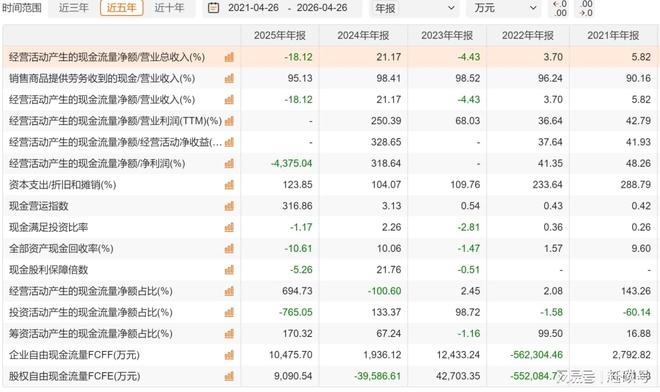The image size is (660, 392).
Task: Open chart icon for 资本支出/折旧和摊销(%) row
Action: [229, 185]
